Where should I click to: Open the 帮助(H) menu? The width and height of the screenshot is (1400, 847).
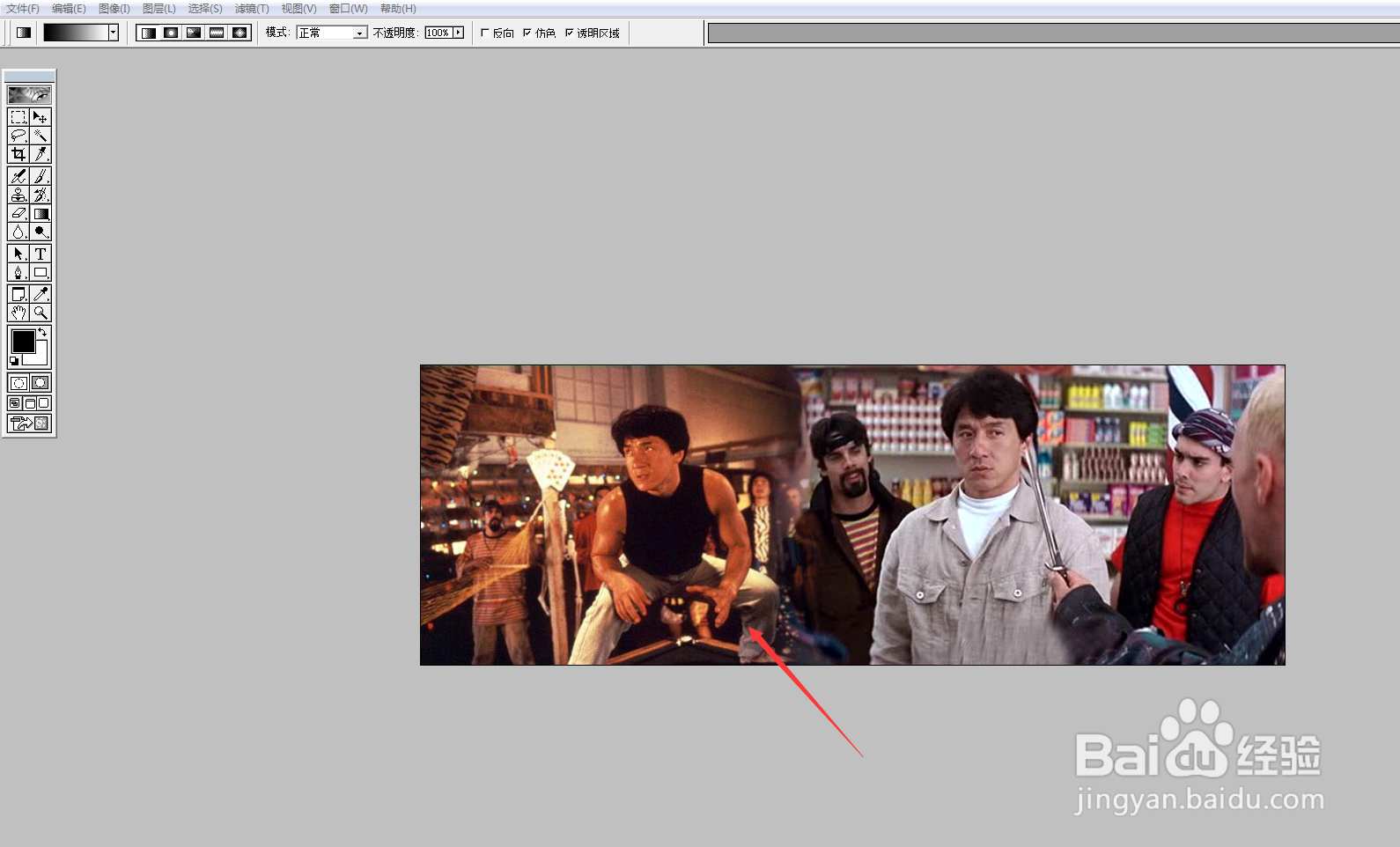[x=398, y=9]
